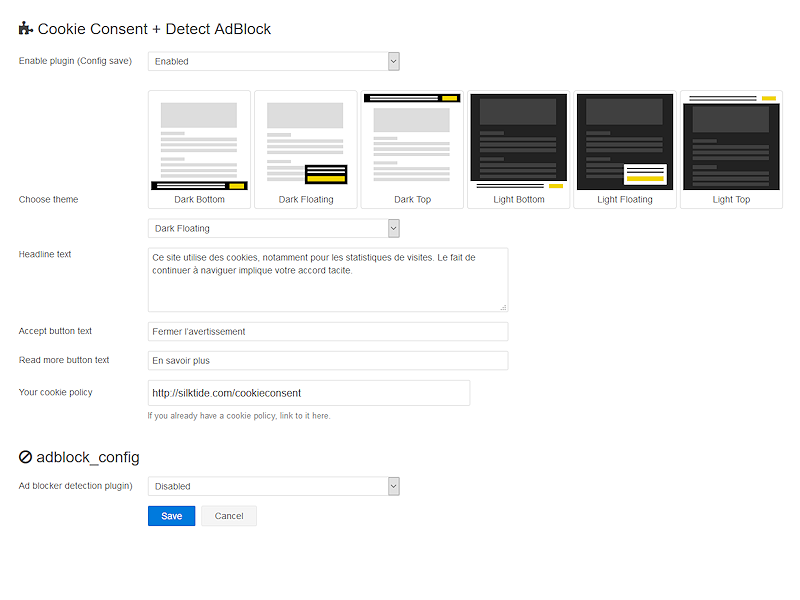Open the Enable plugin dropdown
Viewport: 800px width, 600px height.
[273, 61]
